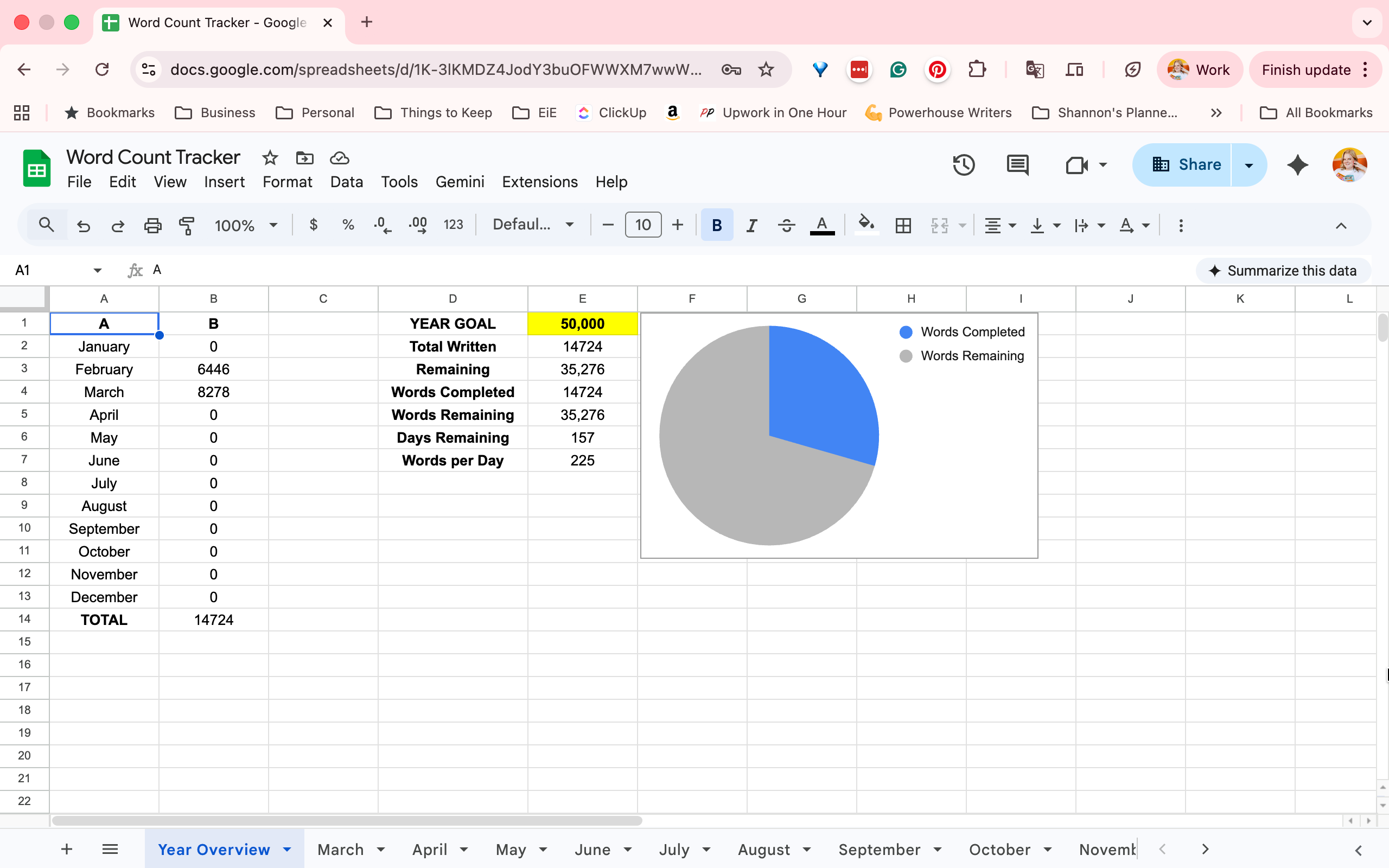Click the font size input field

[x=643, y=225]
